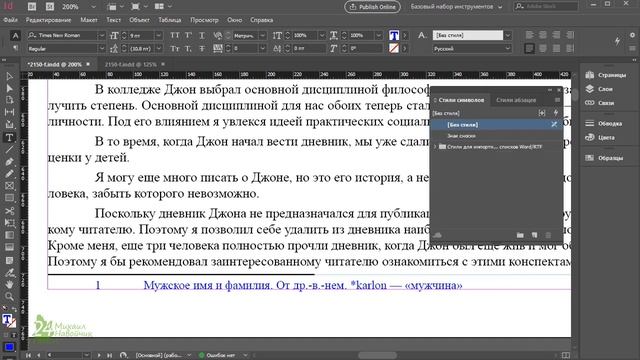
Task: Open the 200% zoom level dropdown
Action: [x=93, y=7]
